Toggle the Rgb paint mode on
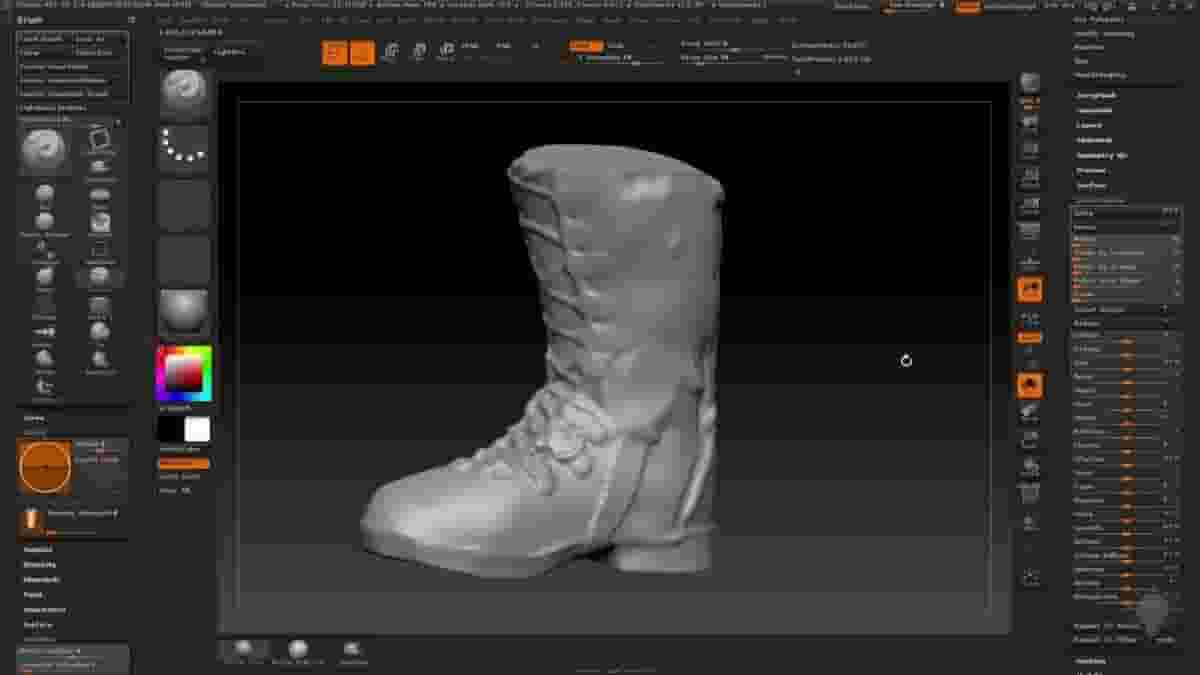Viewport: 1200px width, 675px height. coord(505,46)
